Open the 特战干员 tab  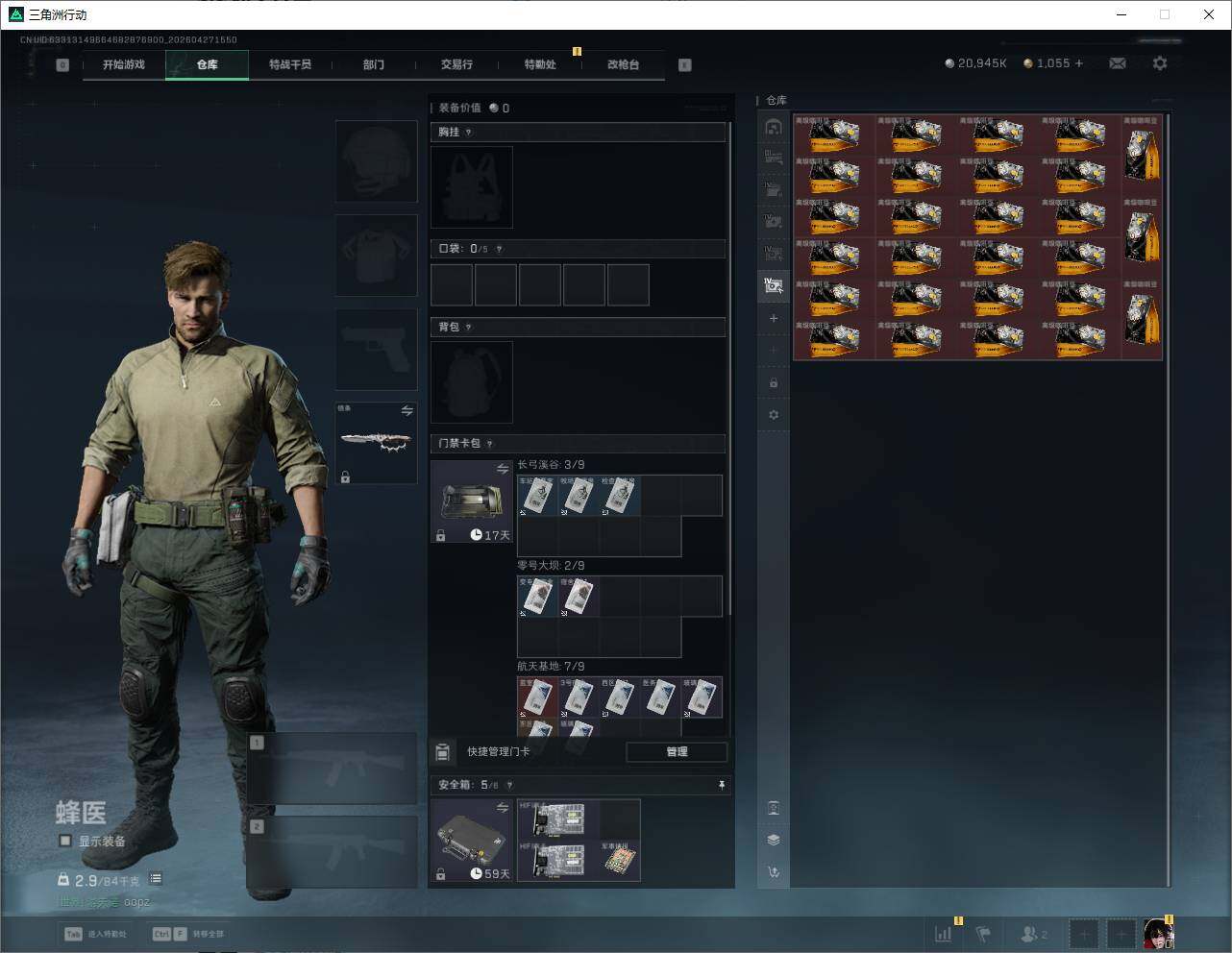[x=290, y=64]
